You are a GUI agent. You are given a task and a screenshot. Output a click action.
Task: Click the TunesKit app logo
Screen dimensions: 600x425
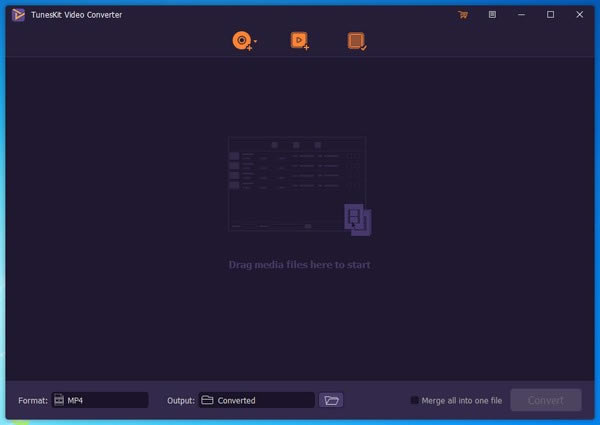pos(18,15)
